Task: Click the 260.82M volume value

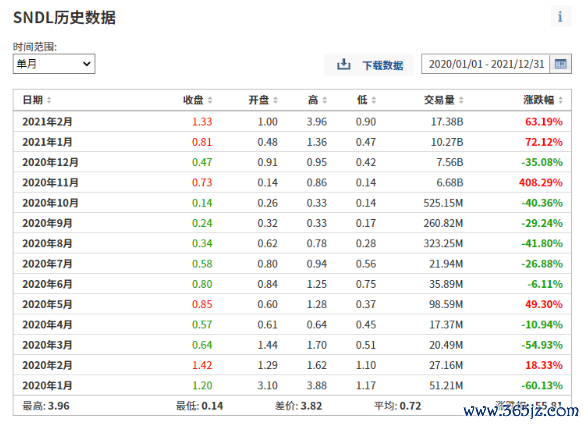Action: tap(443, 223)
